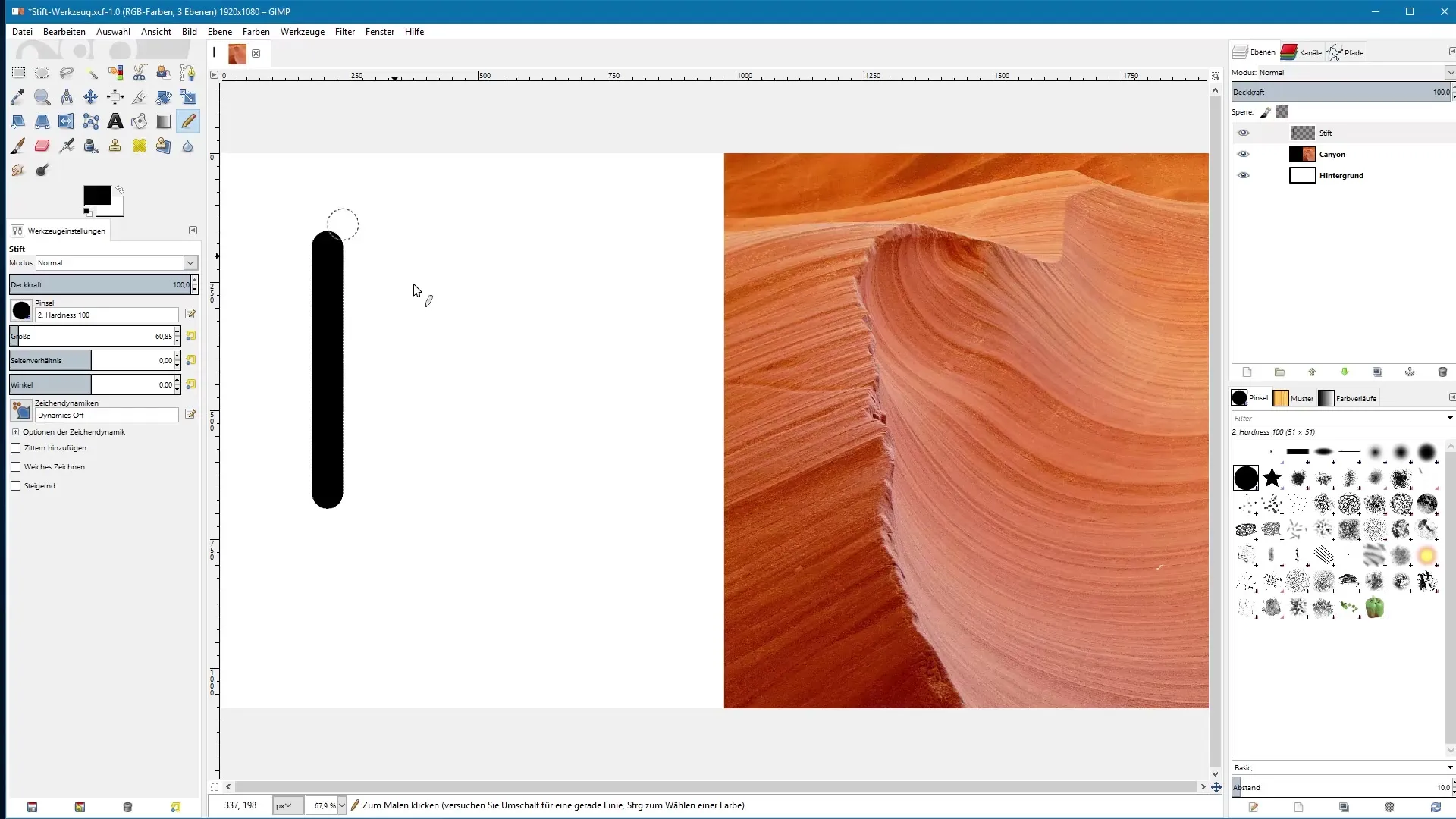Toggle the lock pixels brush icon
This screenshot has height=819, width=1456.
pyautogui.click(x=1266, y=112)
